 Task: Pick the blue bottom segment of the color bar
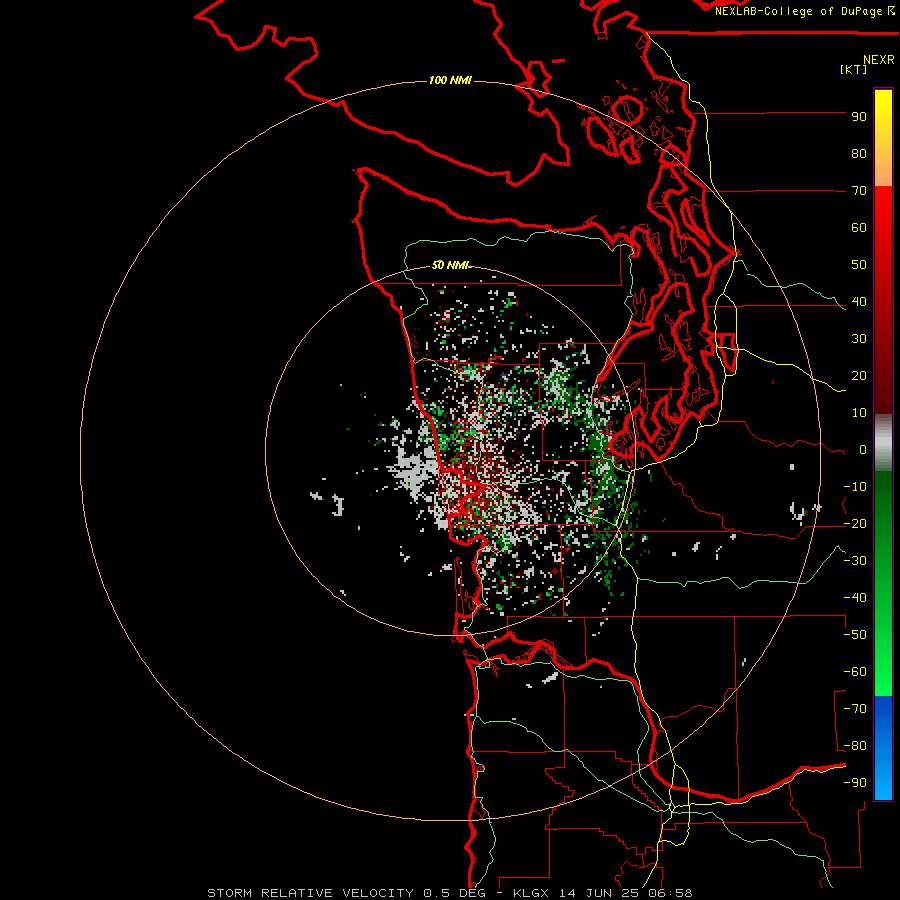tap(883, 748)
